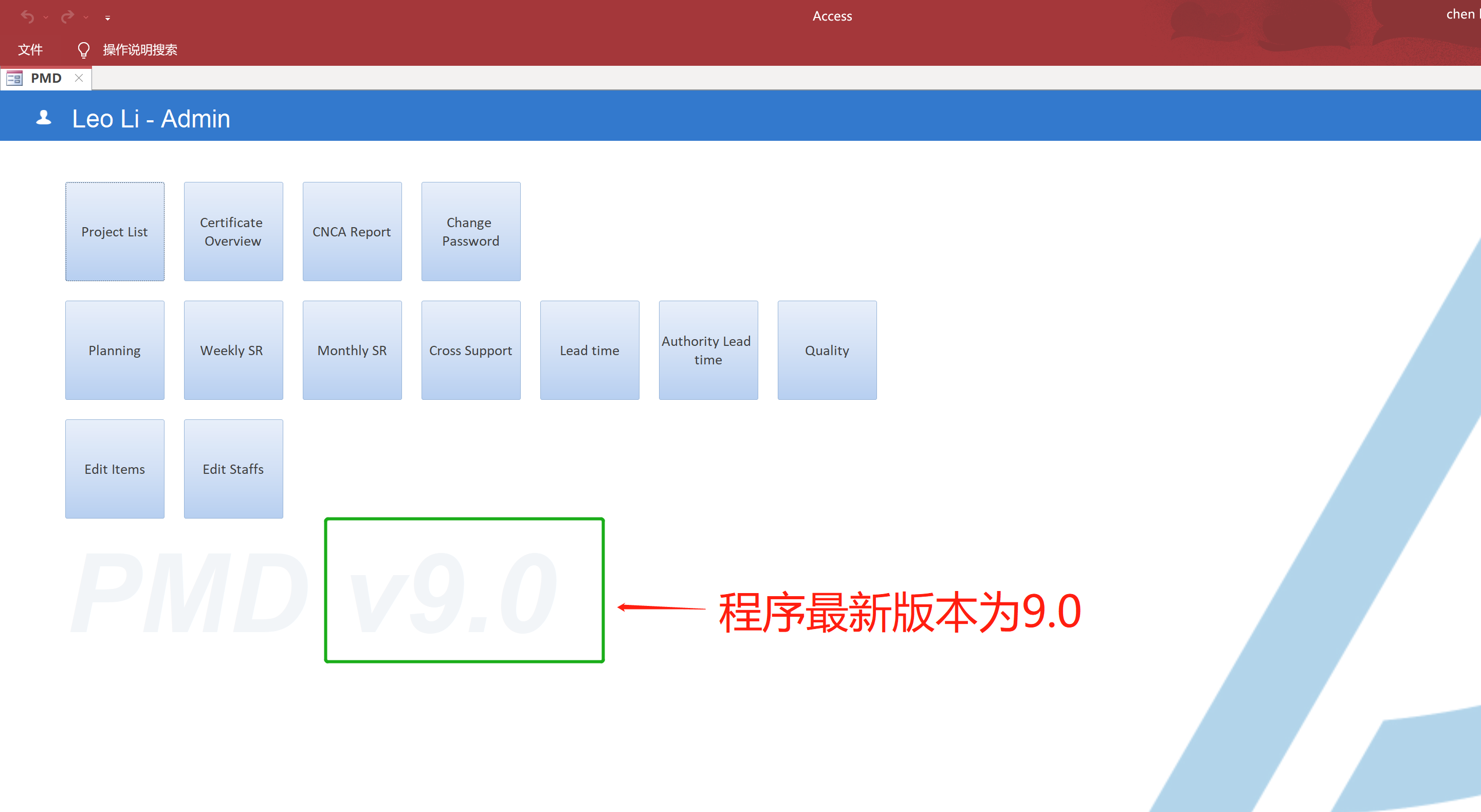
Task: Open CNCA Report module
Action: [x=352, y=231]
